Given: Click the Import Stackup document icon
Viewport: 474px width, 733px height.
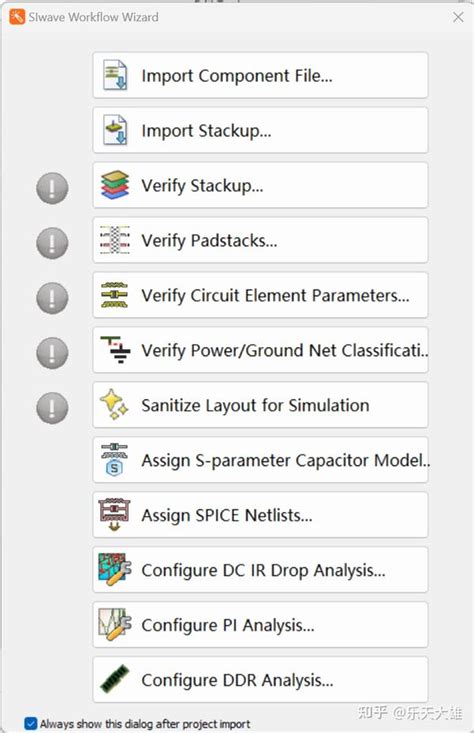Looking at the screenshot, I should [115, 130].
